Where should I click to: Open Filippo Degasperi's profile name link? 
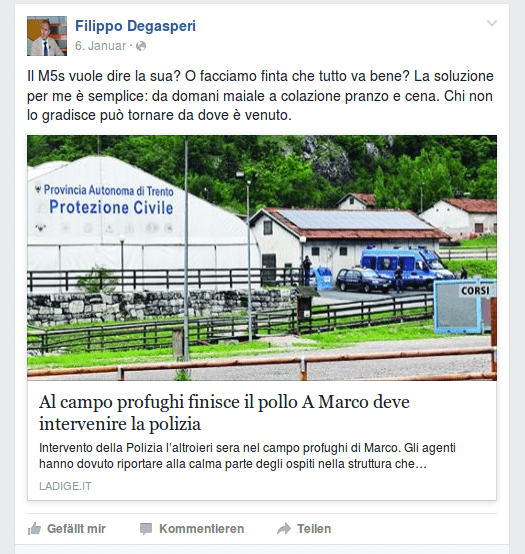click(x=135, y=26)
